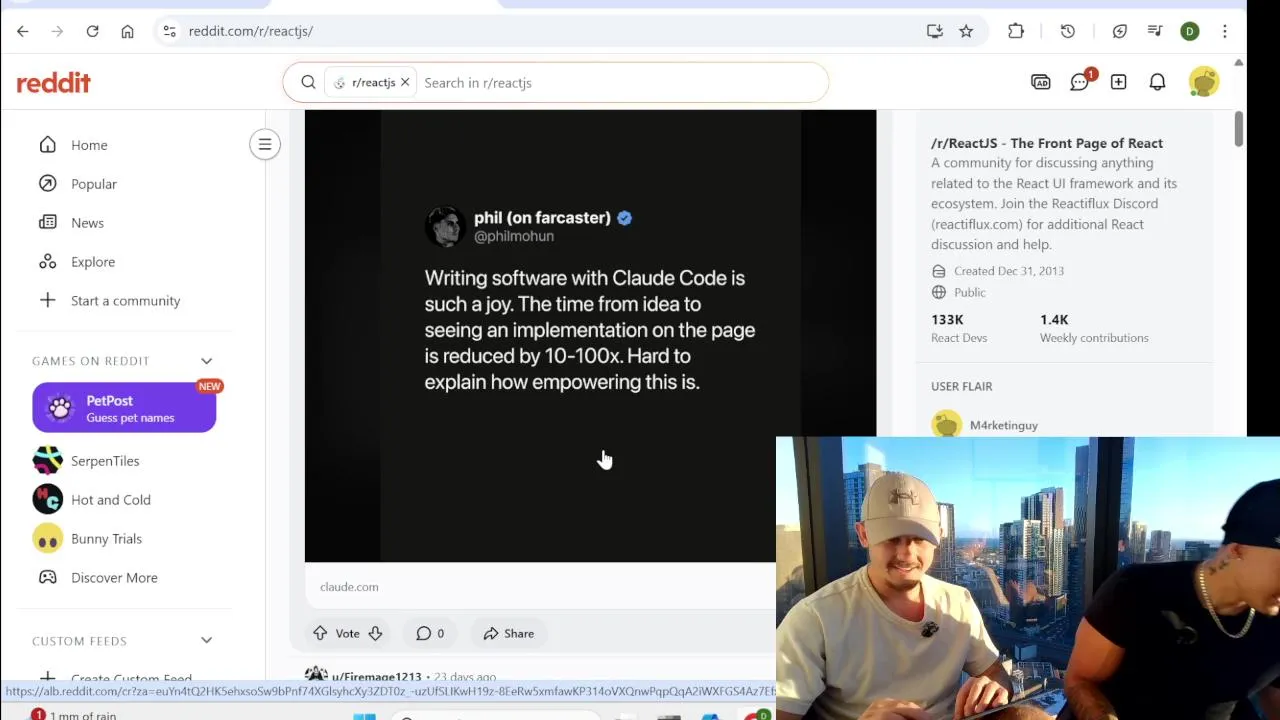This screenshot has width=1280, height=720.
Task: Open the notifications bell
Action: [x=1157, y=82]
